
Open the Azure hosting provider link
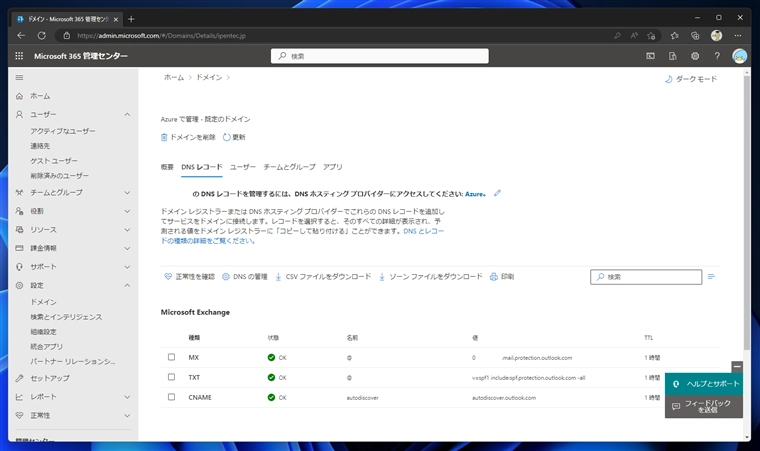[x=475, y=193]
